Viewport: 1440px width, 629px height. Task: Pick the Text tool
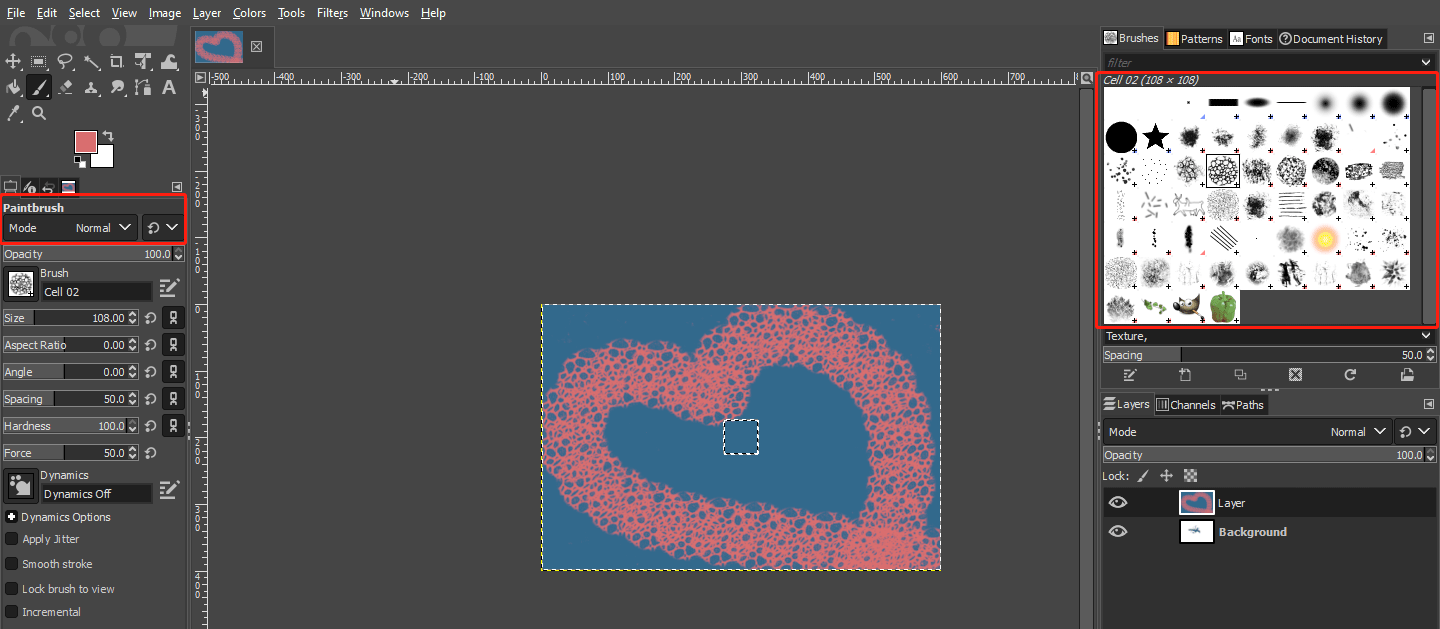click(168, 87)
